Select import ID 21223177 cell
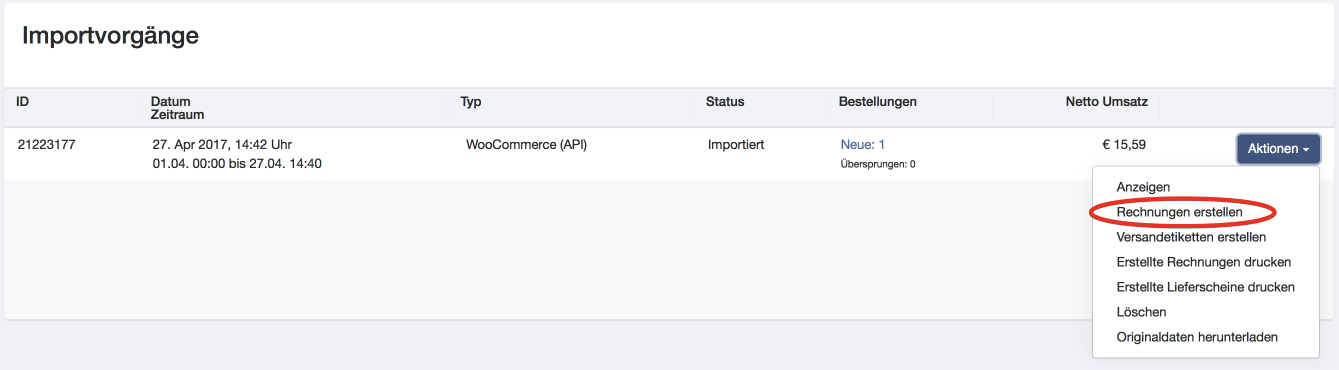The height and width of the screenshot is (370, 1339). pyautogui.click(x=46, y=145)
